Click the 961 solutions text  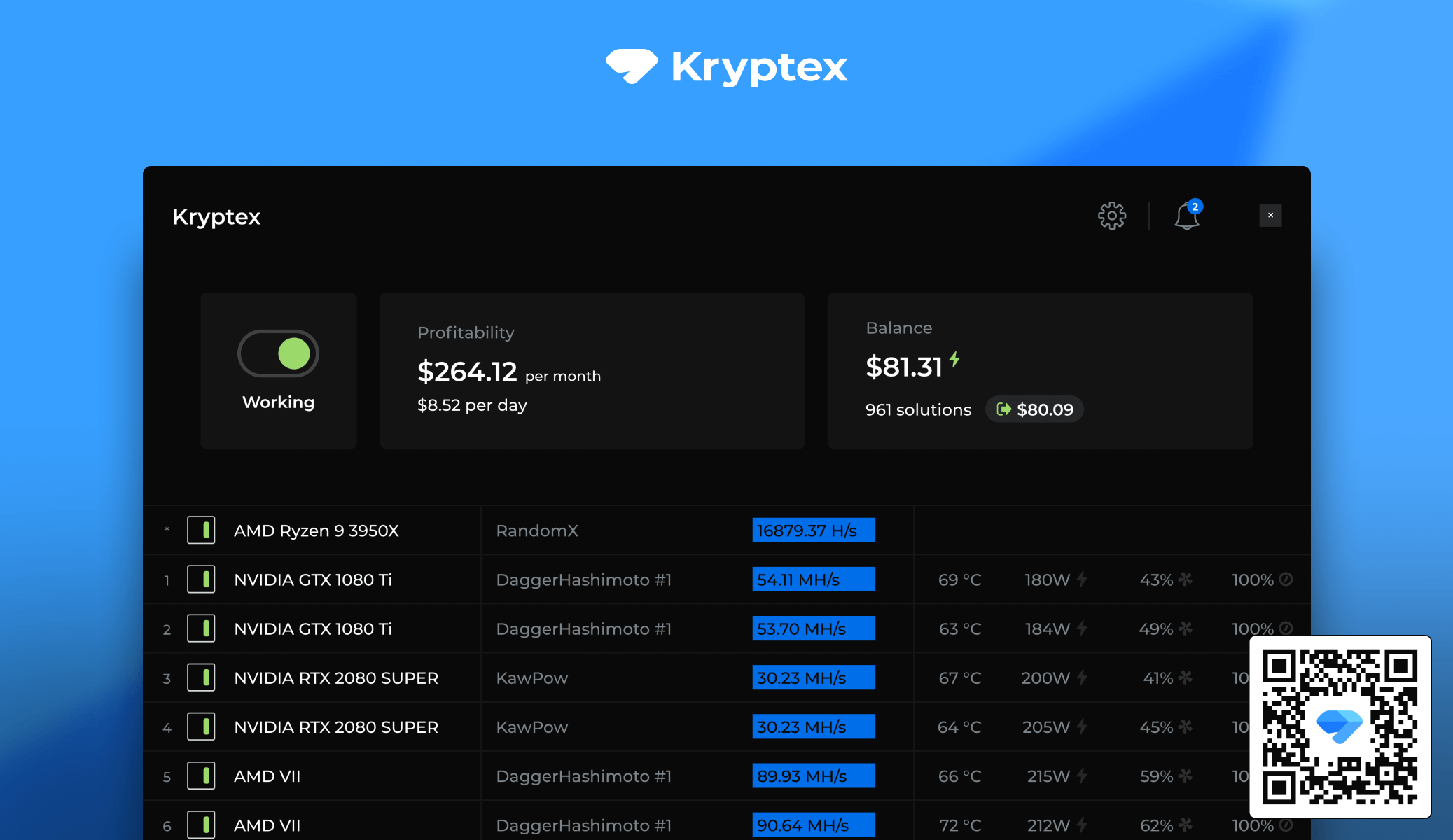coord(918,410)
